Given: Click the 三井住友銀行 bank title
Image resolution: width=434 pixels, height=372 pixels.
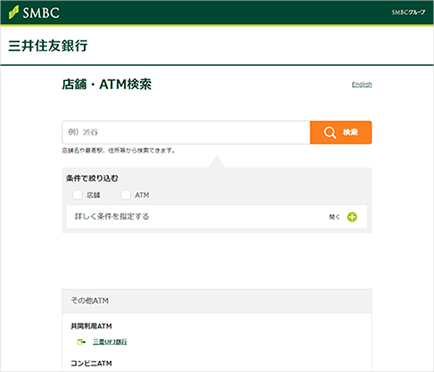Looking at the screenshot, I should tap(48, 46).
